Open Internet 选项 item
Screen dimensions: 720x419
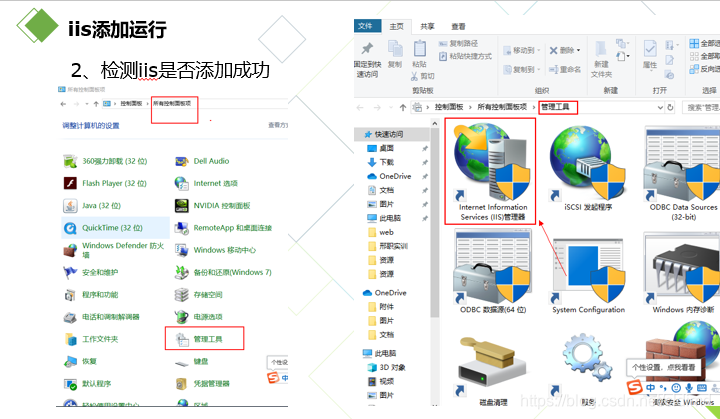[x=206, y=183]
